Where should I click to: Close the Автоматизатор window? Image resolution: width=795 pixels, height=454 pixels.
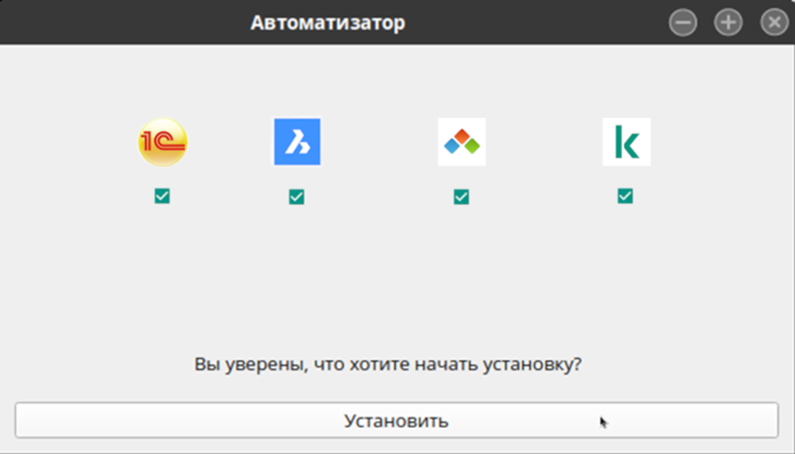pos(774,22)
